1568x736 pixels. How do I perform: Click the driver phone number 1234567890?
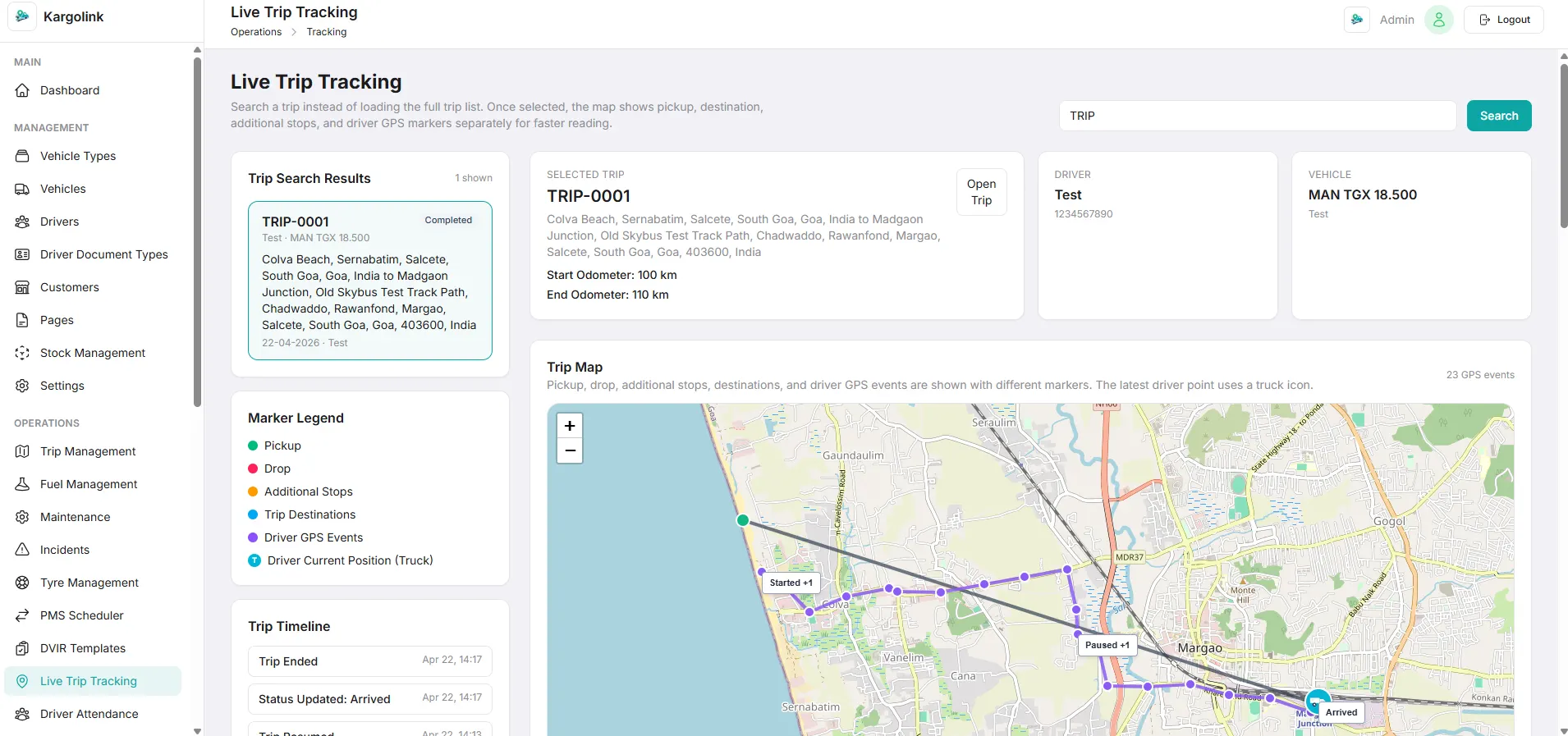point(1084,214)
